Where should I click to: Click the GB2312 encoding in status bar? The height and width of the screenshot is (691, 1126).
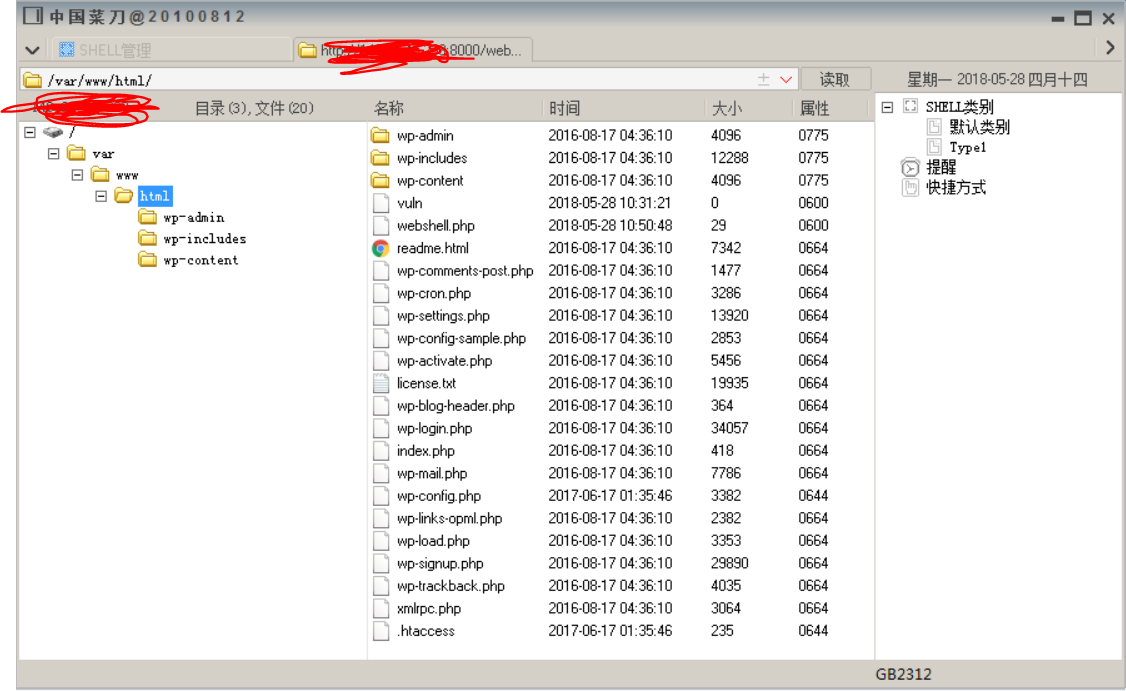pyautogui.click(x=903, y=674)
